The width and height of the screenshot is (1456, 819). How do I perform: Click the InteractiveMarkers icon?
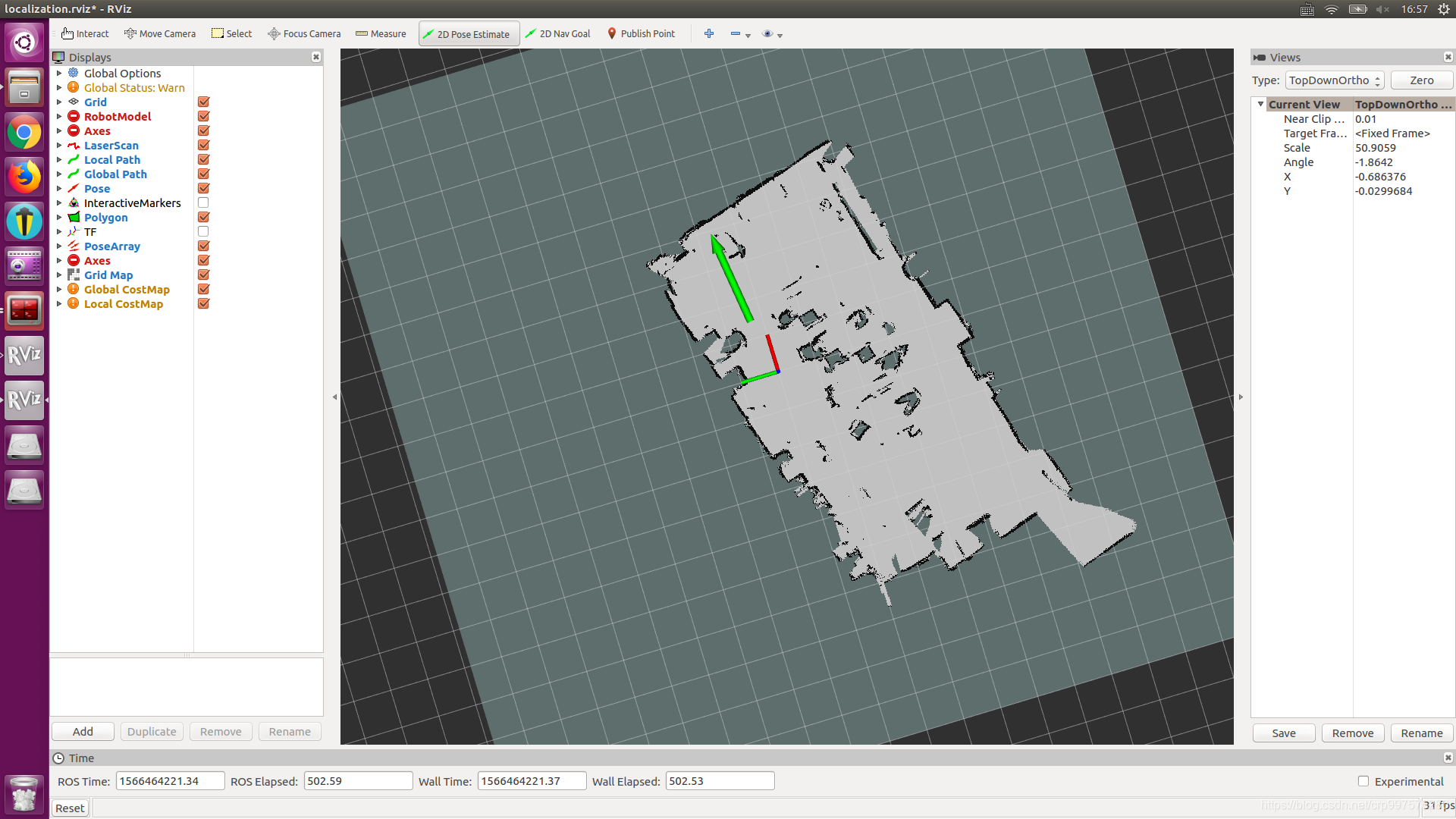point(74,202)
